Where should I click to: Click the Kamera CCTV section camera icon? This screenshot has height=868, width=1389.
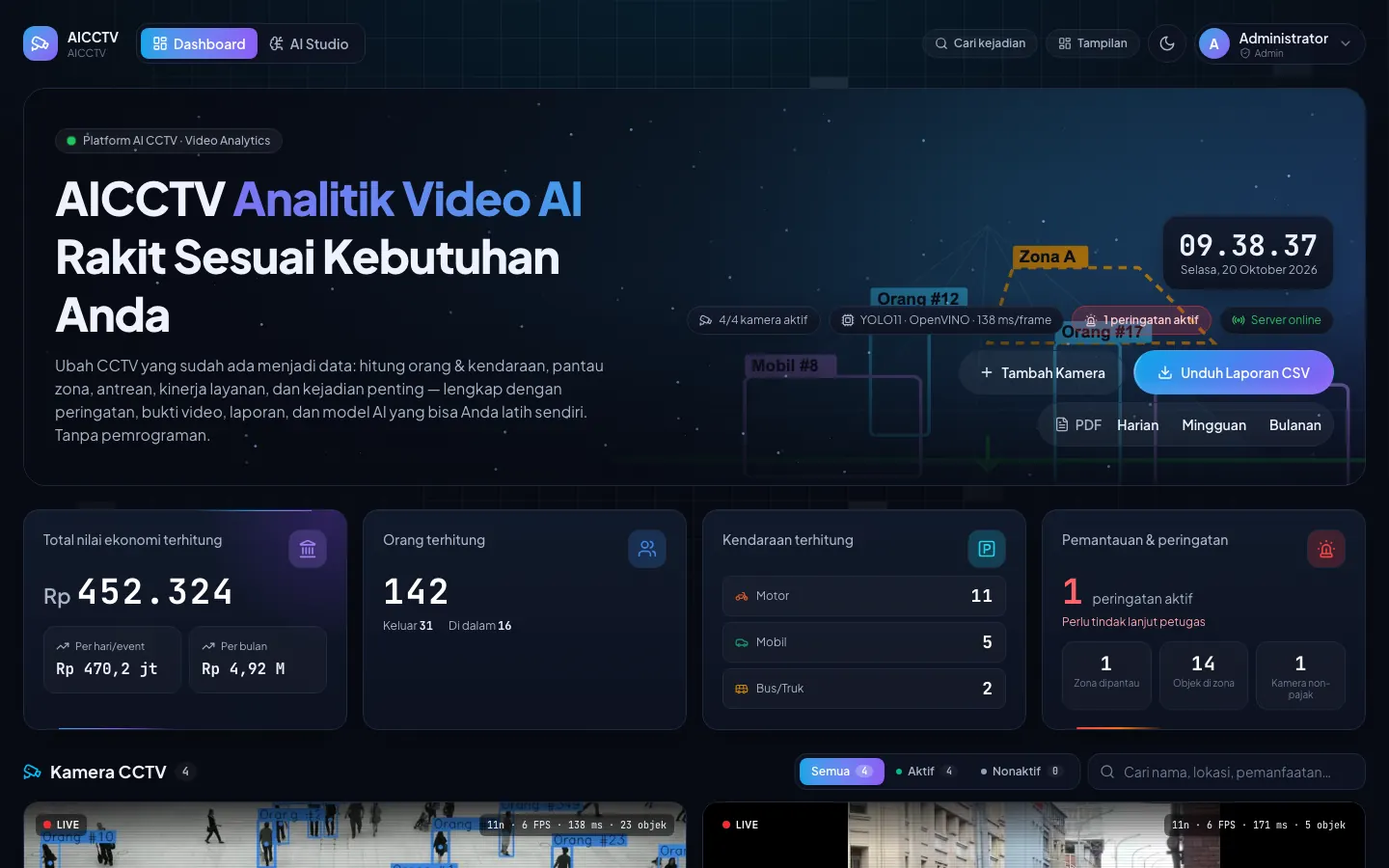coord(33,772)
